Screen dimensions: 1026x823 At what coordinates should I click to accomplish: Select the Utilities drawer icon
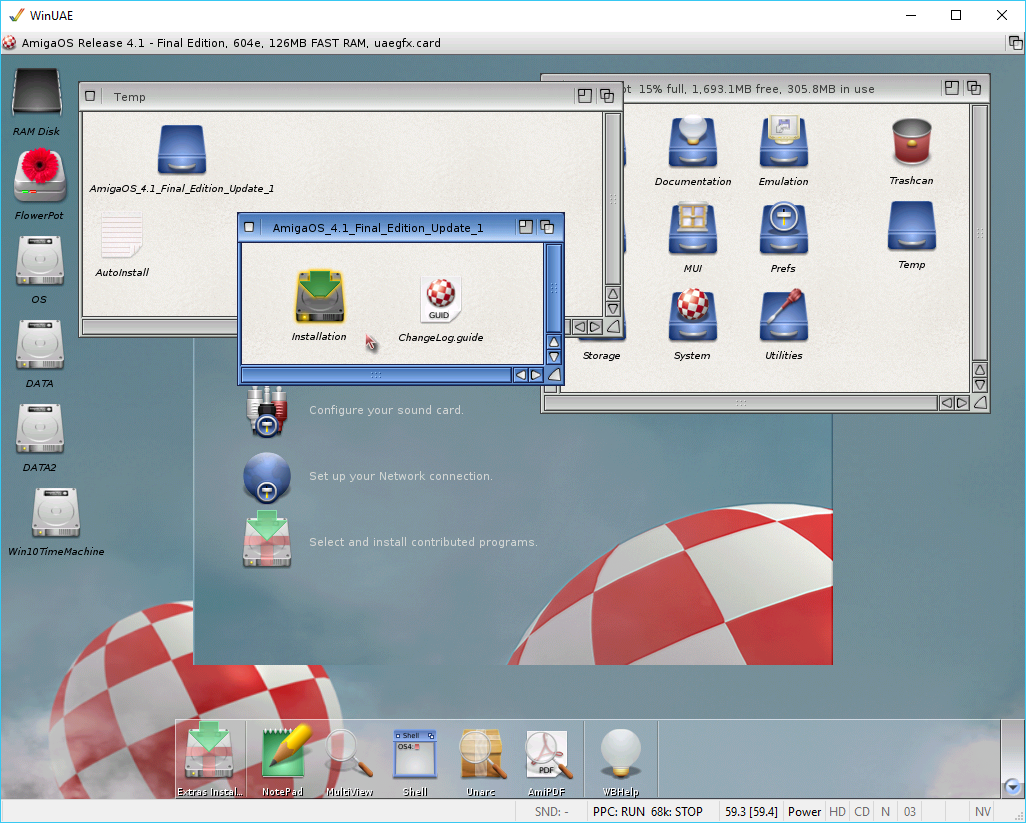click(783, 316)
